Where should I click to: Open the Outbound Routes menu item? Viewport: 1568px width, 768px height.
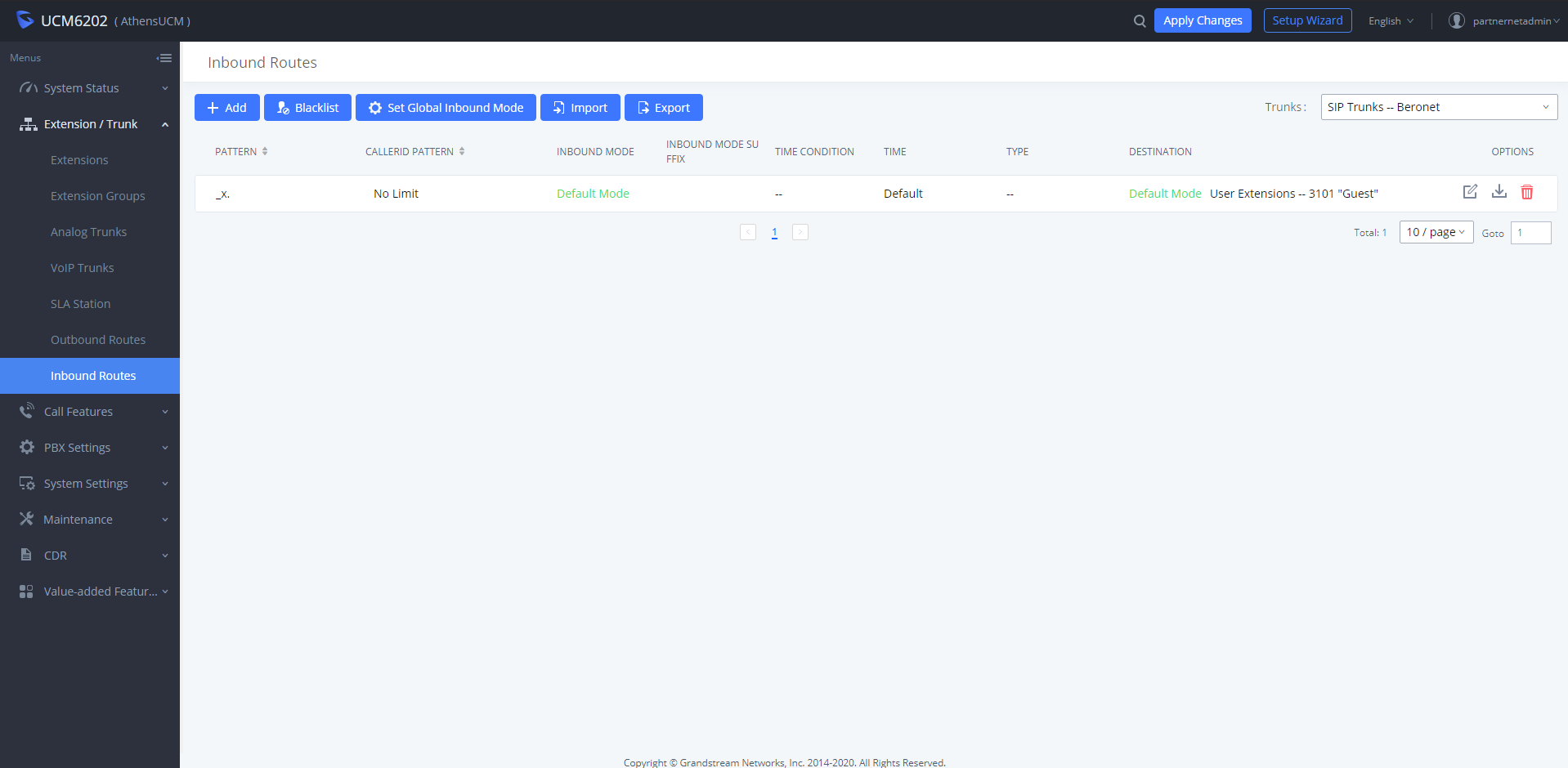tap(98, 340)
